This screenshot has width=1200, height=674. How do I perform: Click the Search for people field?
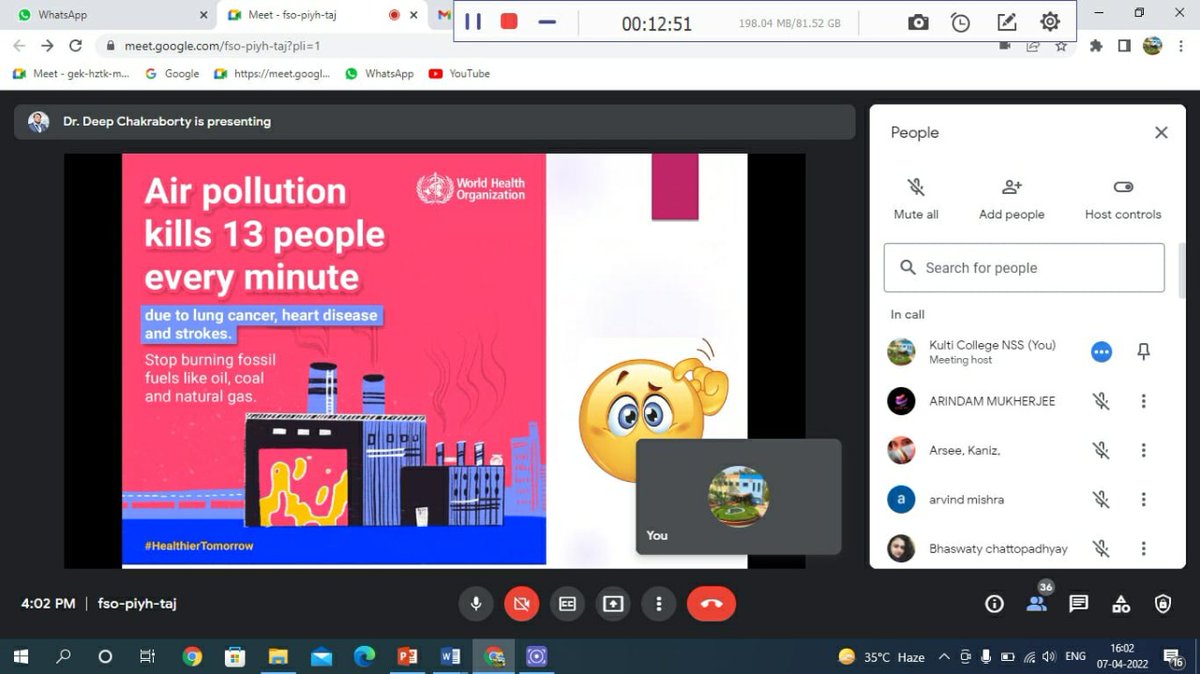coord(1024,268)
